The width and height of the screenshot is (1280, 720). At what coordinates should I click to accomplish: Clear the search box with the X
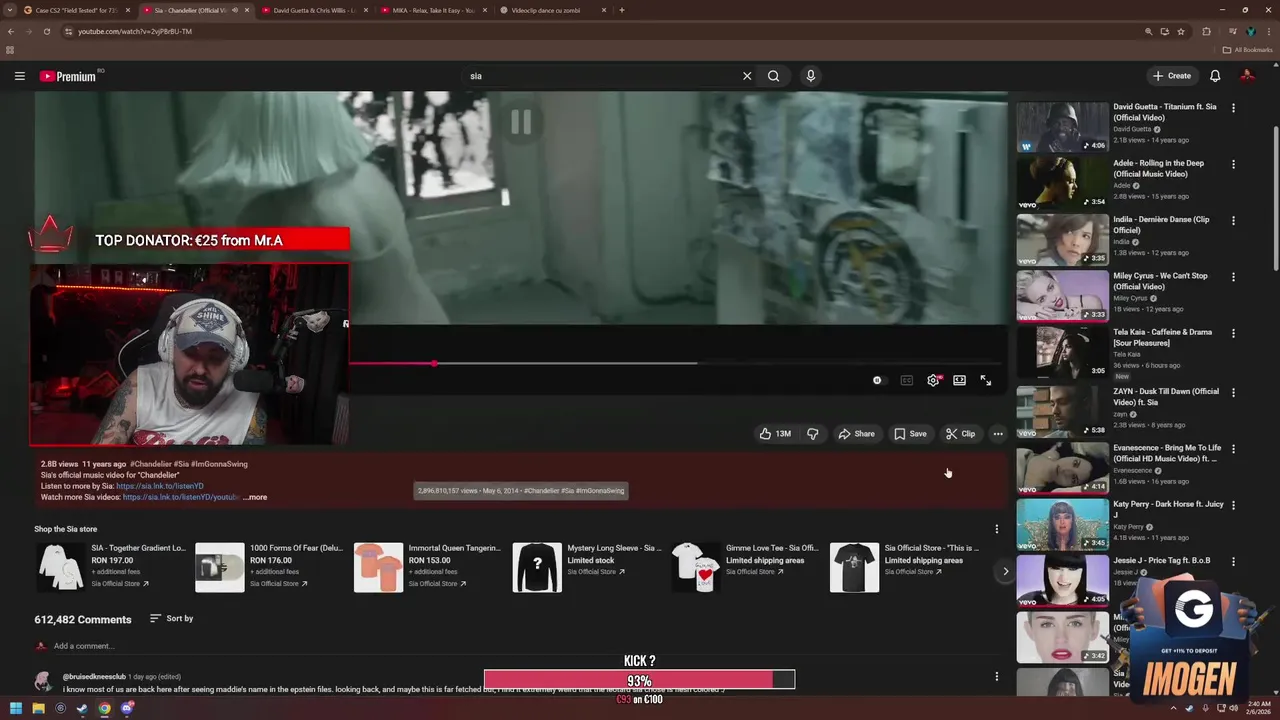pos(746,76)
